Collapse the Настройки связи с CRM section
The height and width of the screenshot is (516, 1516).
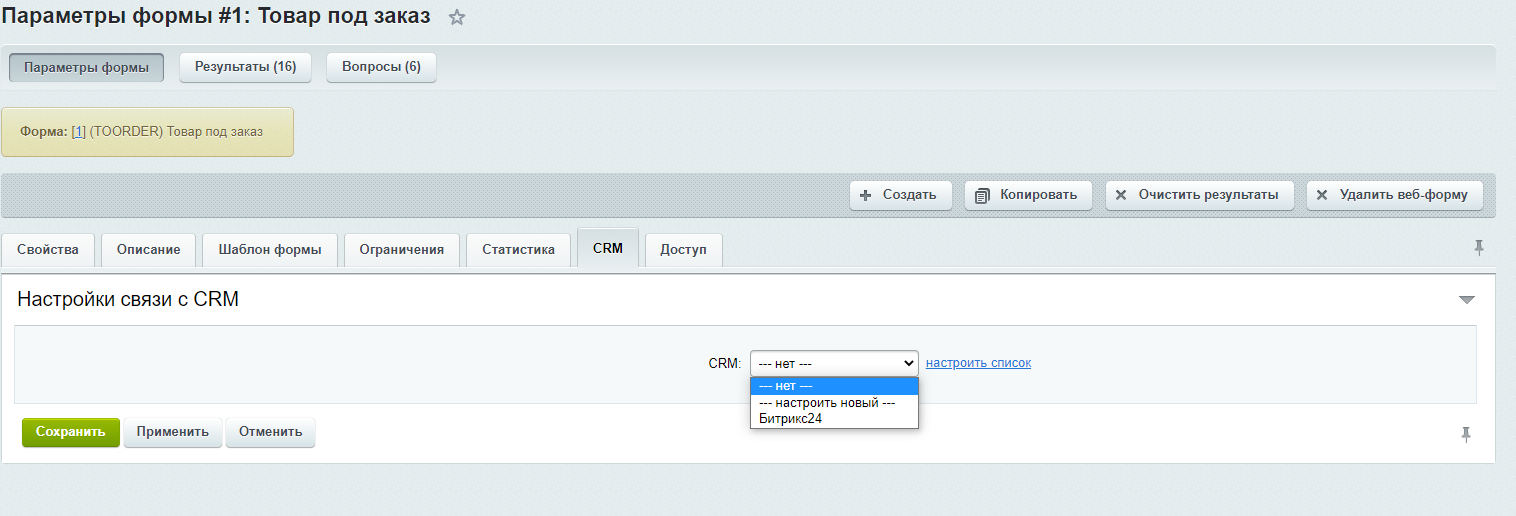point(1466,299)
